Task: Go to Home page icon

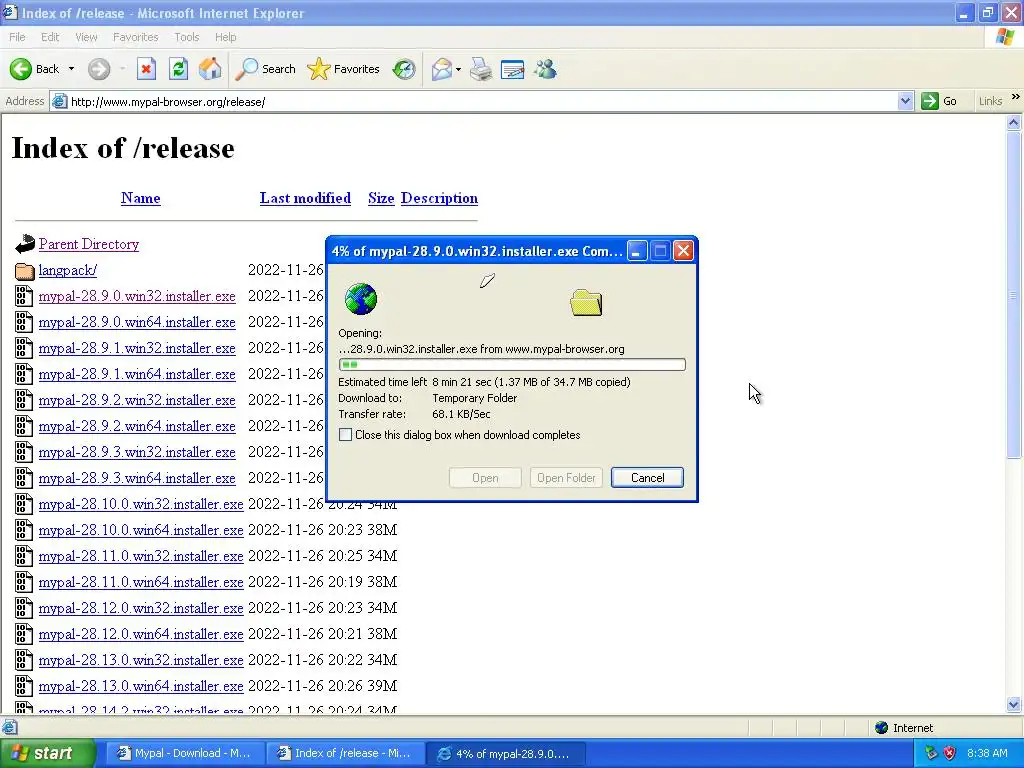Action: coord(210,69)
